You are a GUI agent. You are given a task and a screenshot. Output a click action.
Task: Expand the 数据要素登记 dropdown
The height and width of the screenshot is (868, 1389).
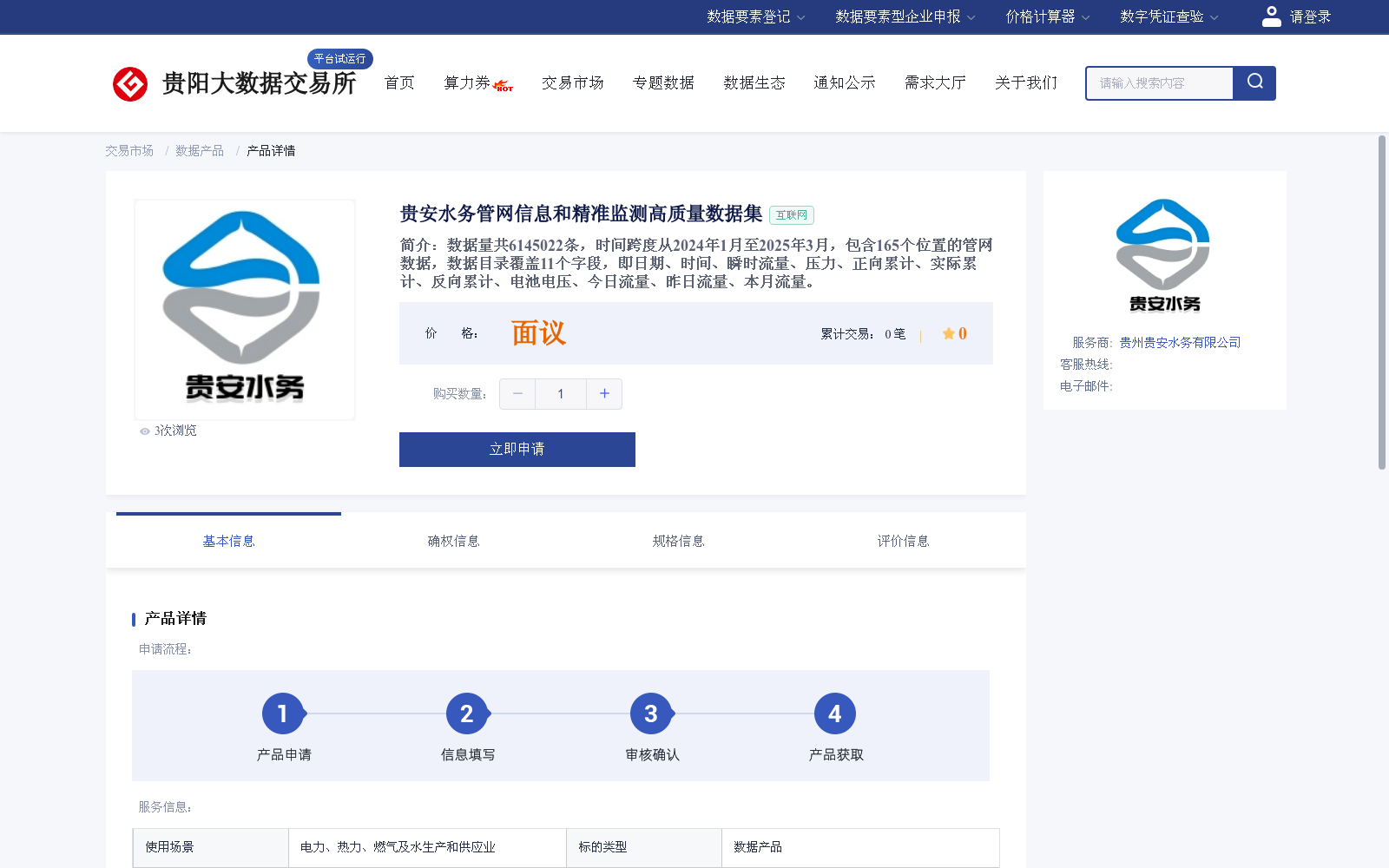point(755,16)
